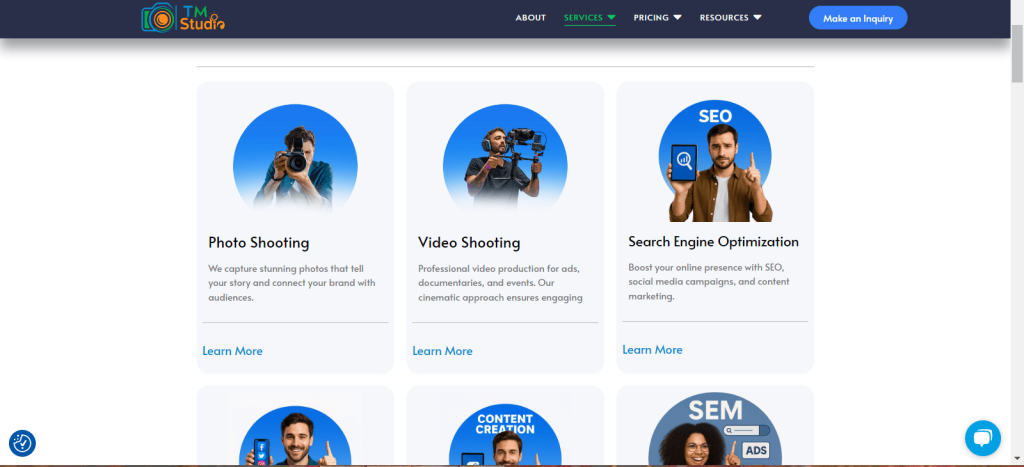Click the social media service image
The height and width of the screenshot is (467, 1024).
(x=295, y=436)
